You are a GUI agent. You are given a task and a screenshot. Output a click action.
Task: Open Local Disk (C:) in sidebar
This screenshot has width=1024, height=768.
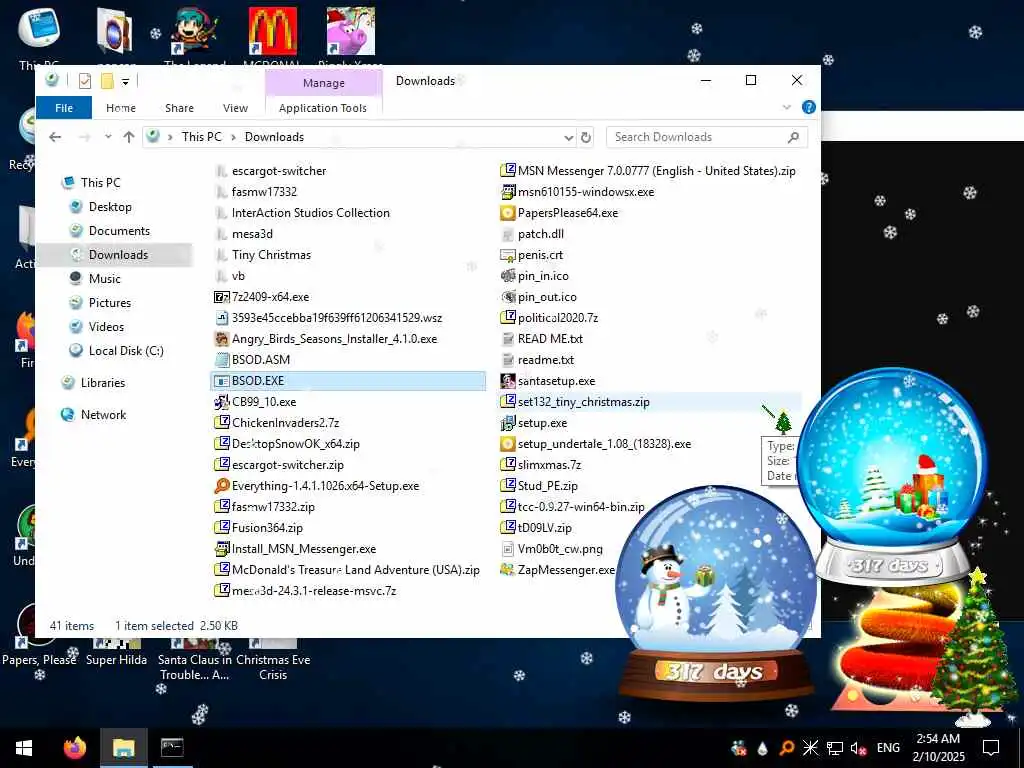click(126, 351)
